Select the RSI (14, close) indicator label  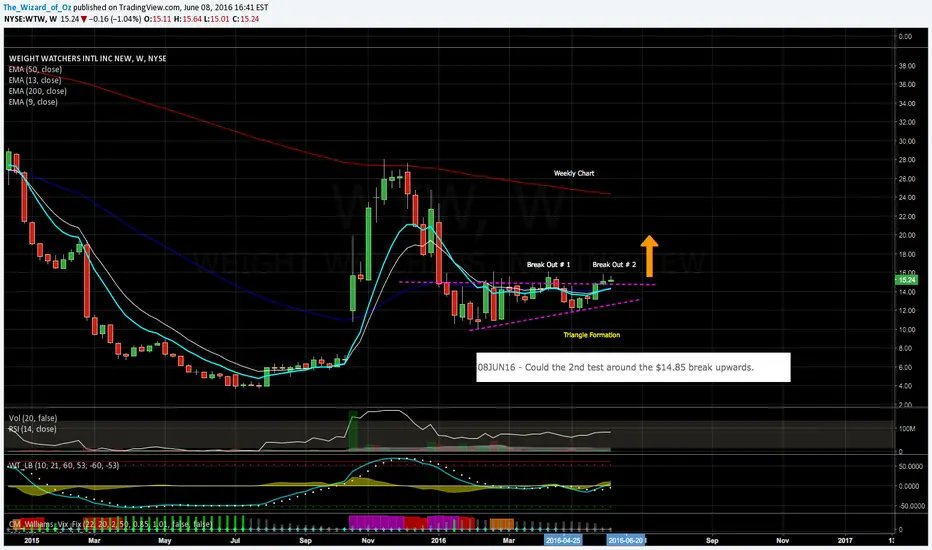[32, 429]
